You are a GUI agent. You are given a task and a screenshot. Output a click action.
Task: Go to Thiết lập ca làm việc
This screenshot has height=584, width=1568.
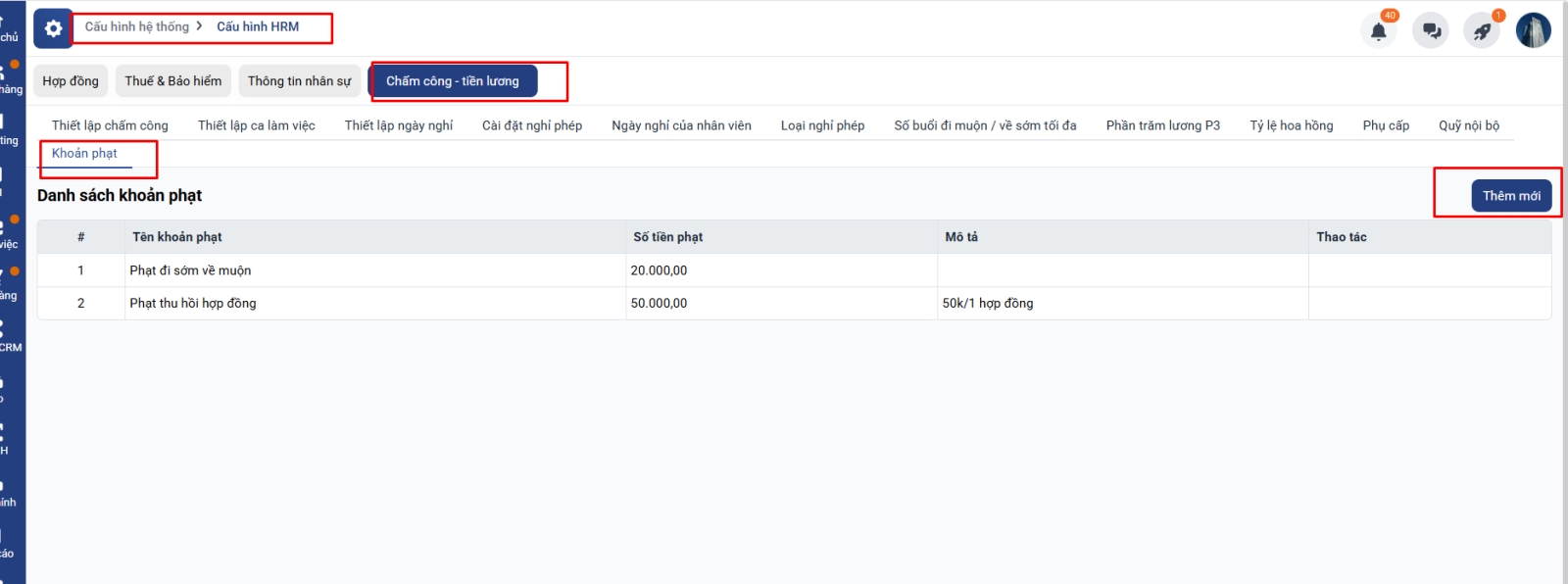pos(257,125)
